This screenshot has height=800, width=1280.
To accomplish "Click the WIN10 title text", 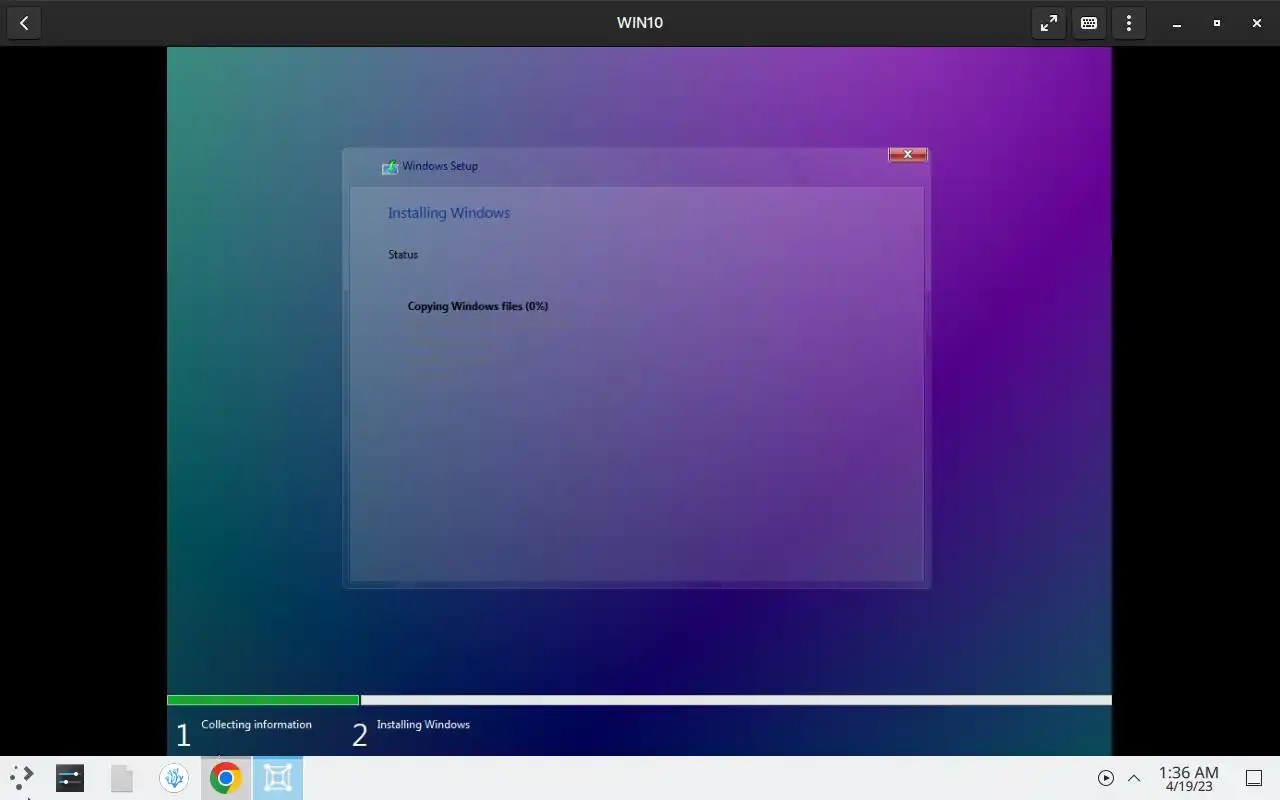I will click(640, 23).
